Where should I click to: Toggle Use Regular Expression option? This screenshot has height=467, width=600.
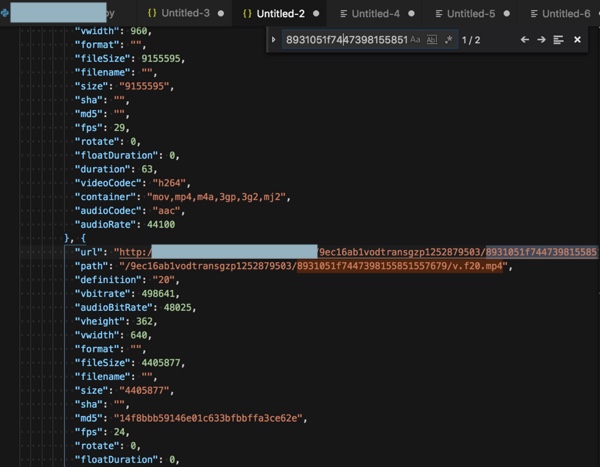[448, 39]
